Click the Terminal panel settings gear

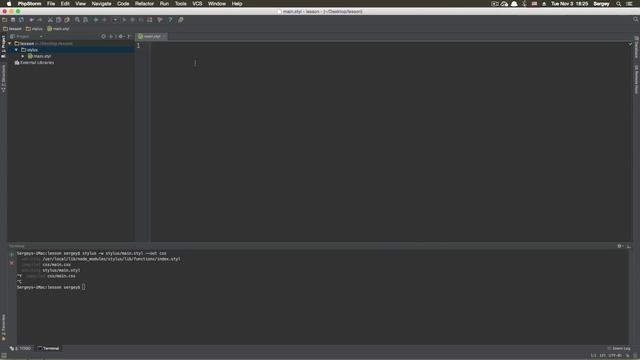[x=620, y=246]
